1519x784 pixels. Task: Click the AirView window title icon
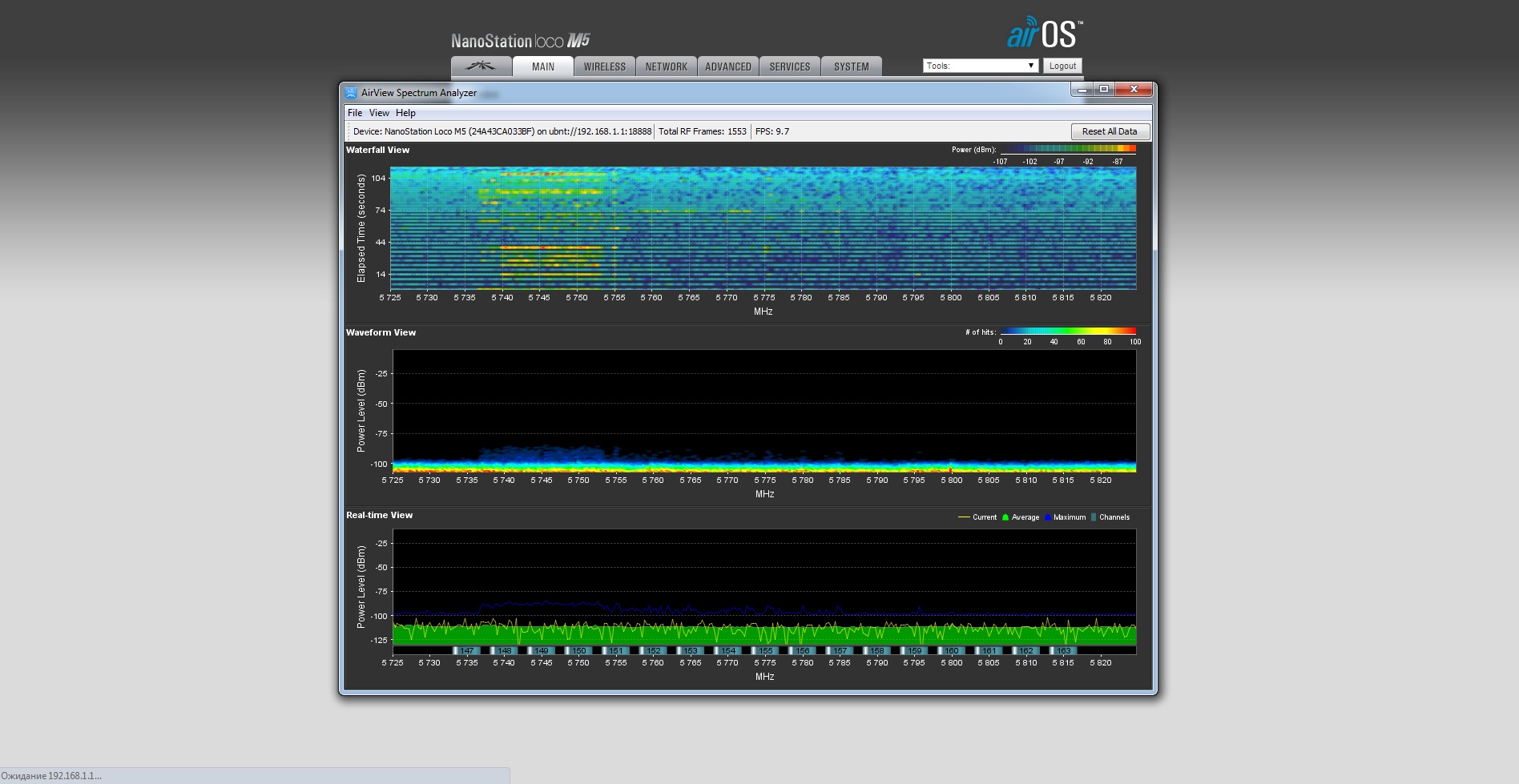coord(351,92)
